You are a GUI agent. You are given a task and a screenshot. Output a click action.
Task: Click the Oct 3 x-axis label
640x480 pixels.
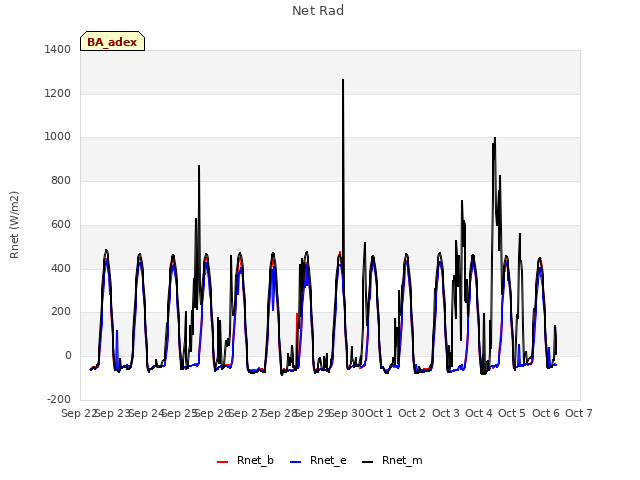(x=446, y=413)
